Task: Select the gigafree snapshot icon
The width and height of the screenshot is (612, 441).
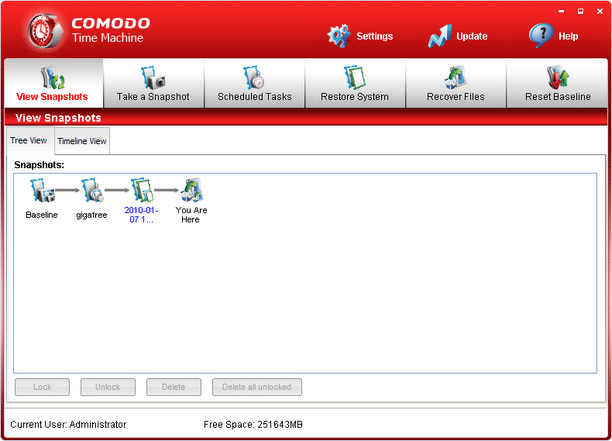Action: pos(92,190)
